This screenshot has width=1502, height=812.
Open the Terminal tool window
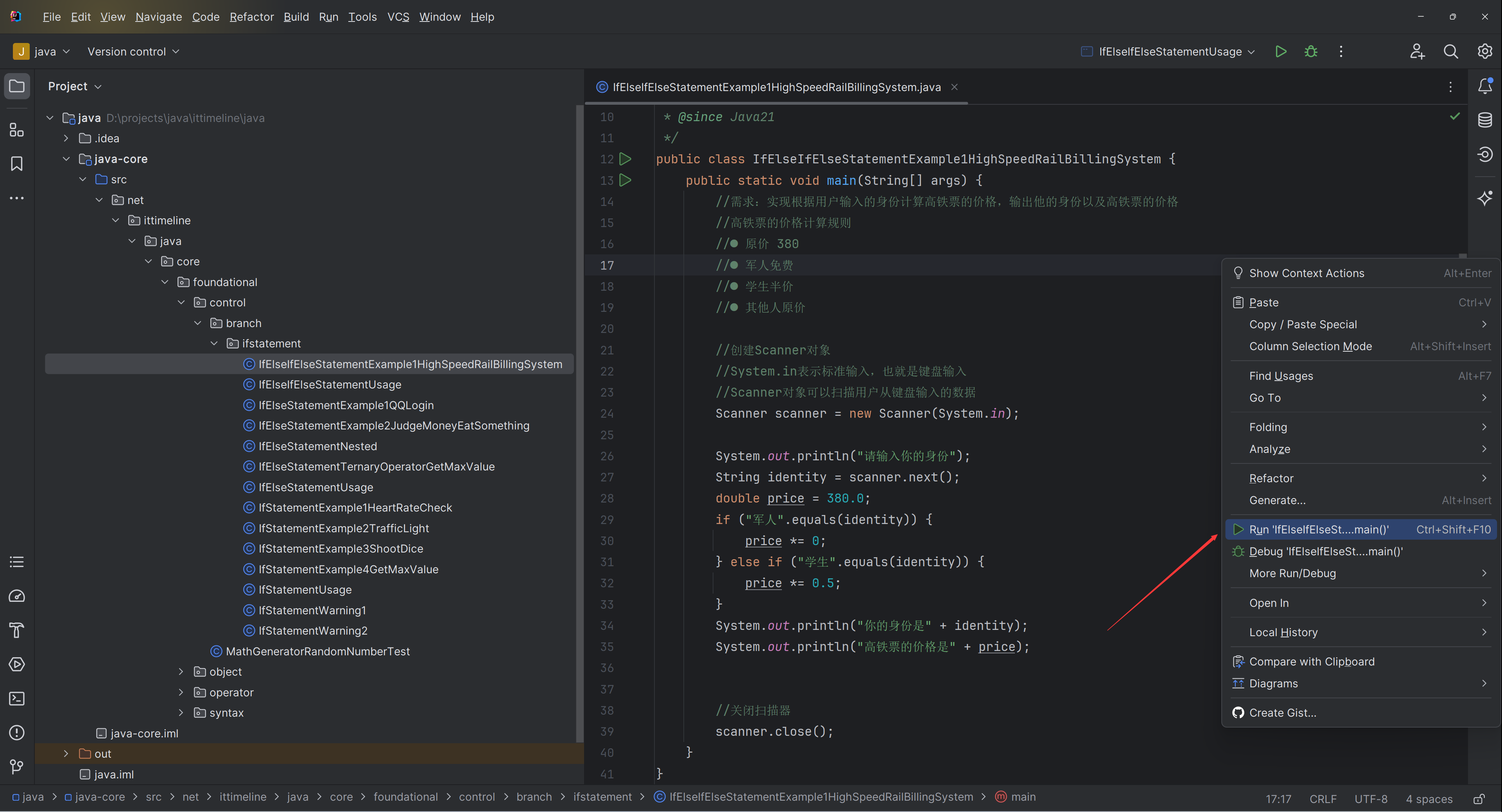[x=17, y=698]
